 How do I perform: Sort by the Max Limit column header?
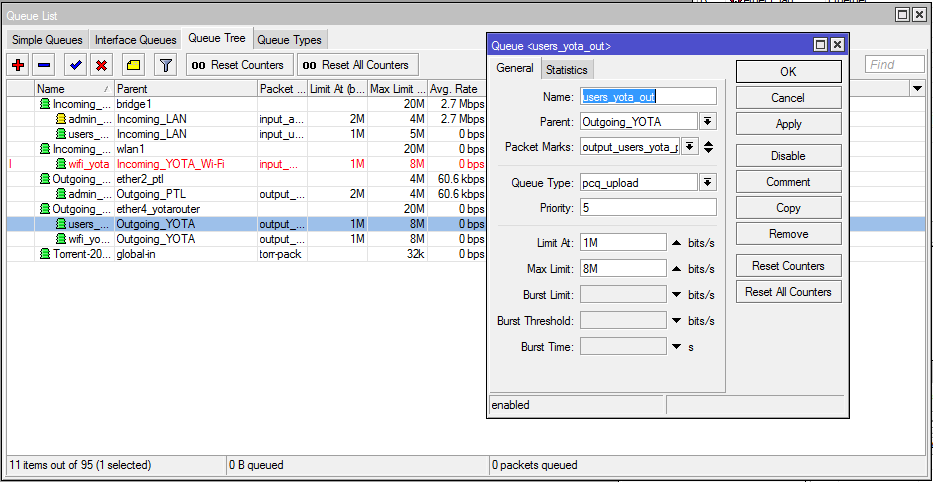[x=397, y=89]
